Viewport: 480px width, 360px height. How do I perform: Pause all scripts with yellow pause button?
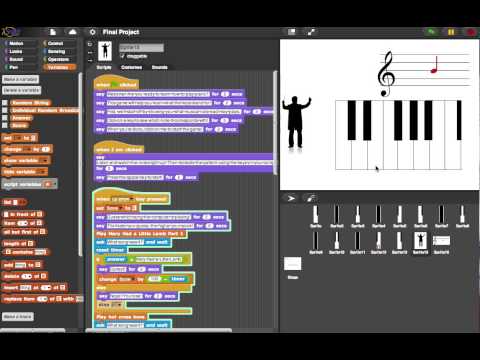click(x=451, y=32)
